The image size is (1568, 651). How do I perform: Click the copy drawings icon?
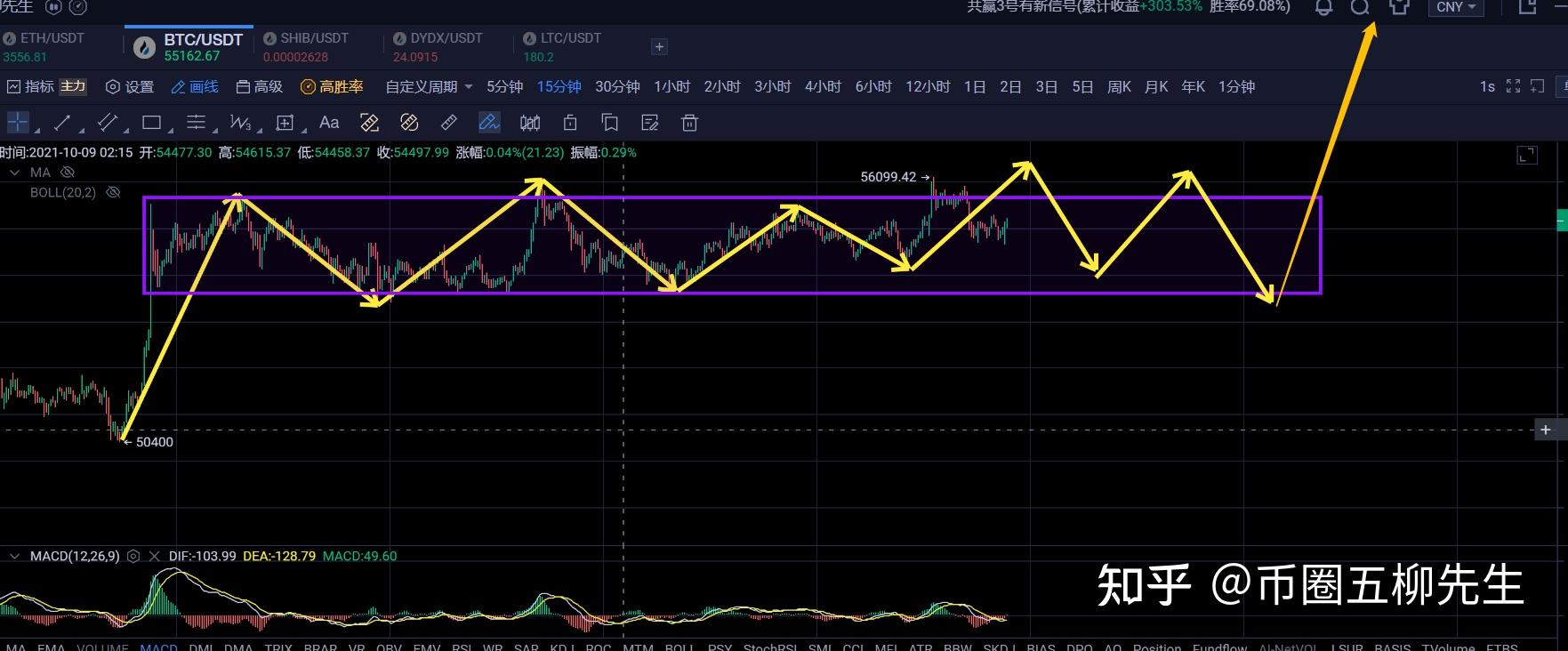tap(610, 123)
